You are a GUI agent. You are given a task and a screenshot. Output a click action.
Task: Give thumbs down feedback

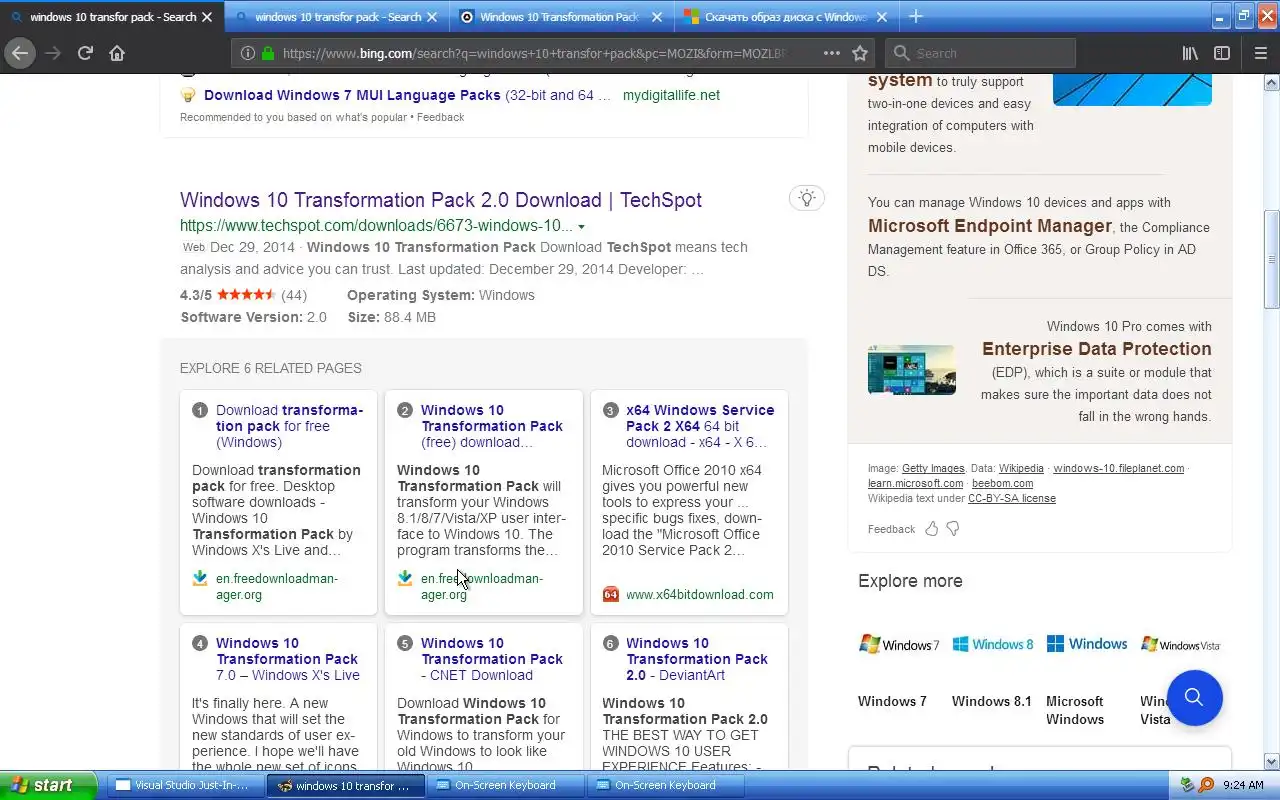[x=953, y=529]
